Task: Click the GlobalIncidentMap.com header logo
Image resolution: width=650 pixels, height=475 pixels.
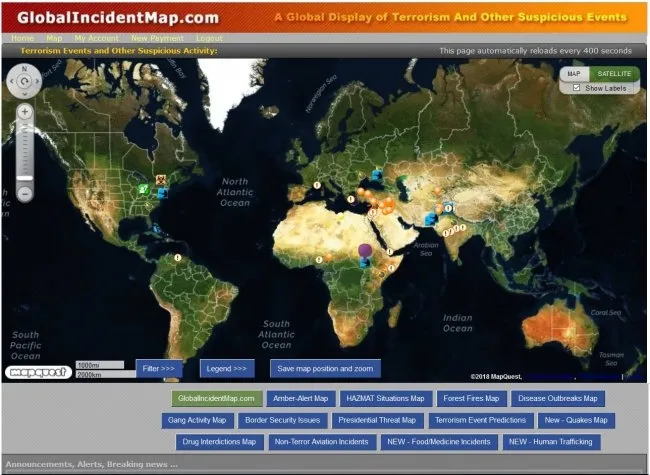Action: pyautogui.click(x=118, y=17)
